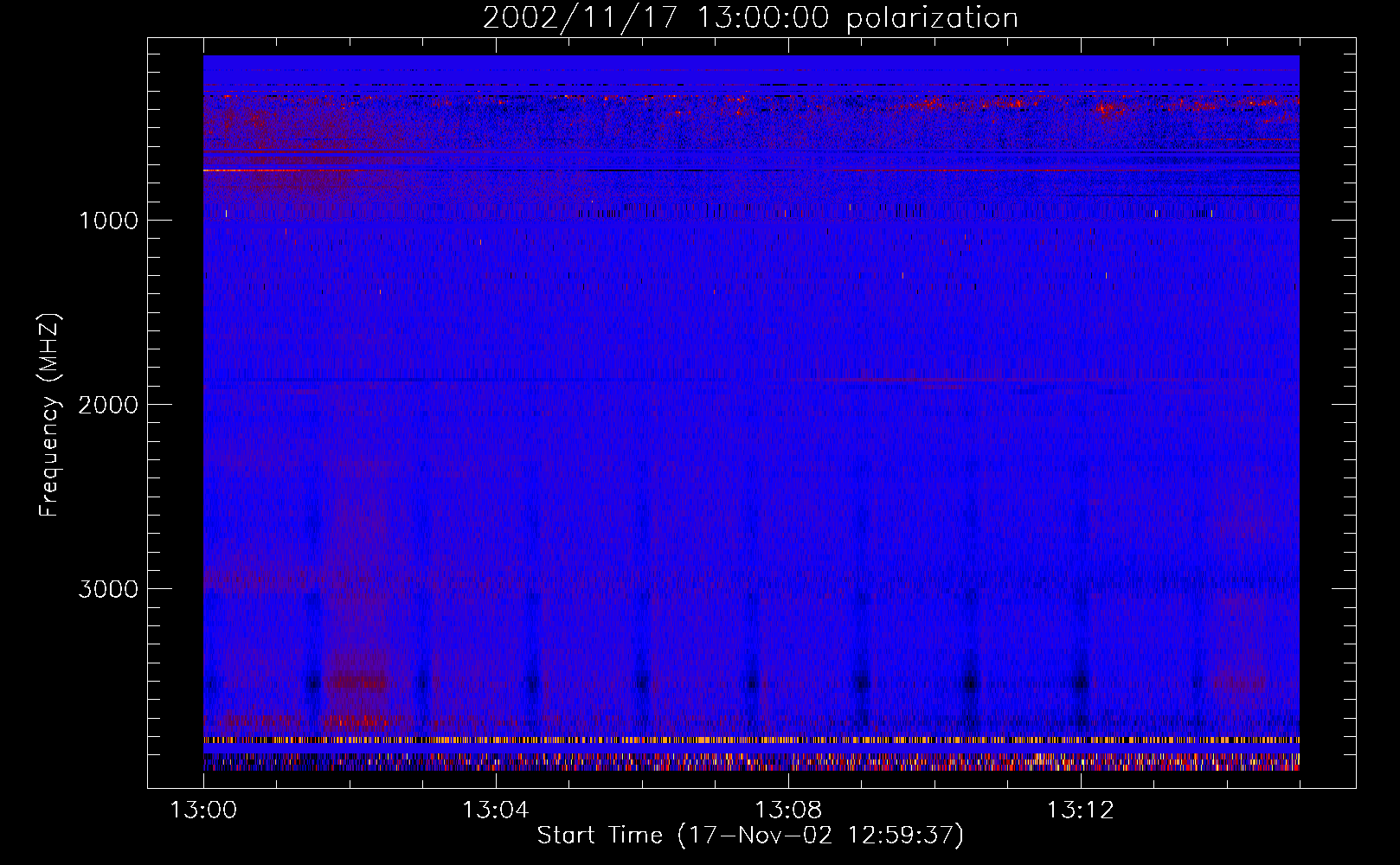This screenshot has width=1400, height=865.
Task: Click the plot title "2002/11/17 13:00:00 polarization"
Action: tap(750, 17)
